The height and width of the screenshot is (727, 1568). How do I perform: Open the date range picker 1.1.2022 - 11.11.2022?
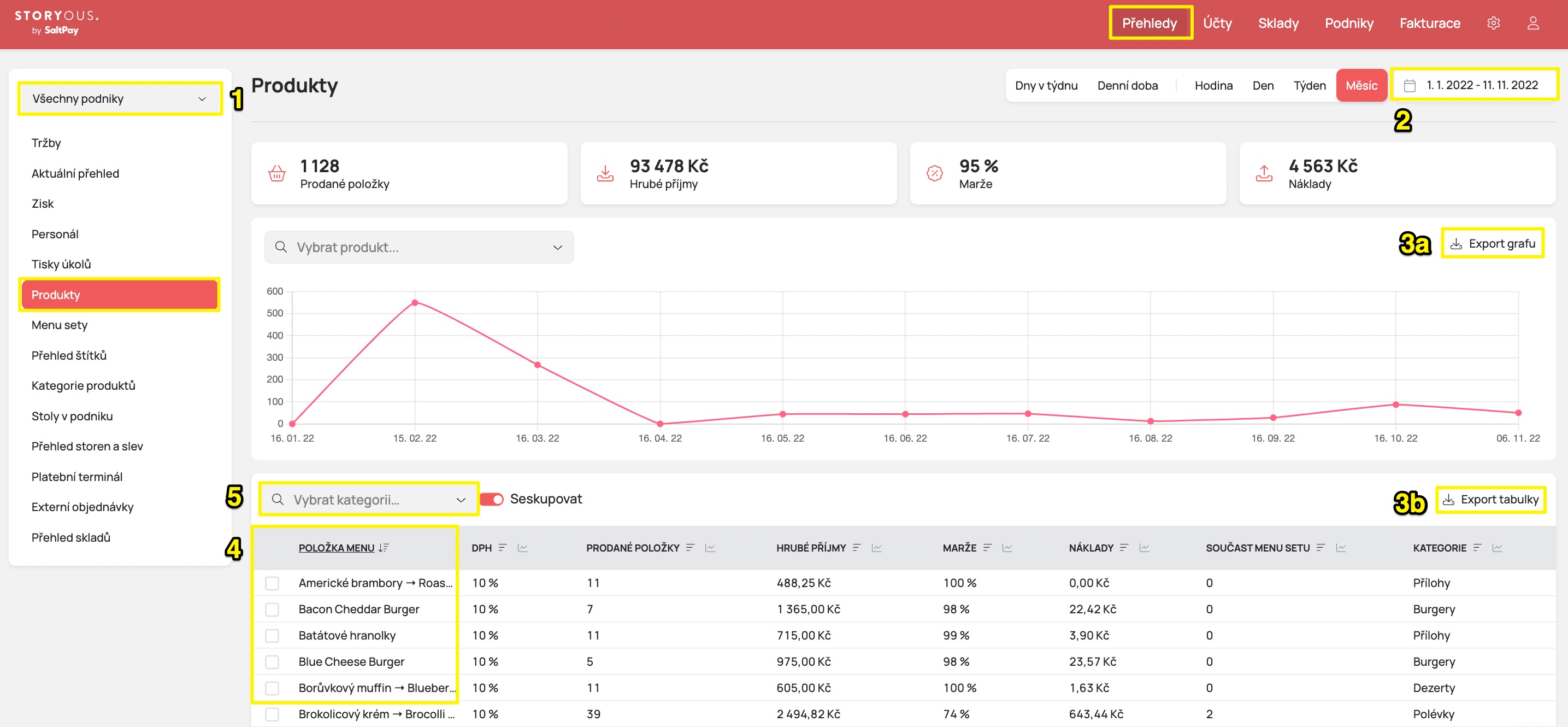(1474, 85)
